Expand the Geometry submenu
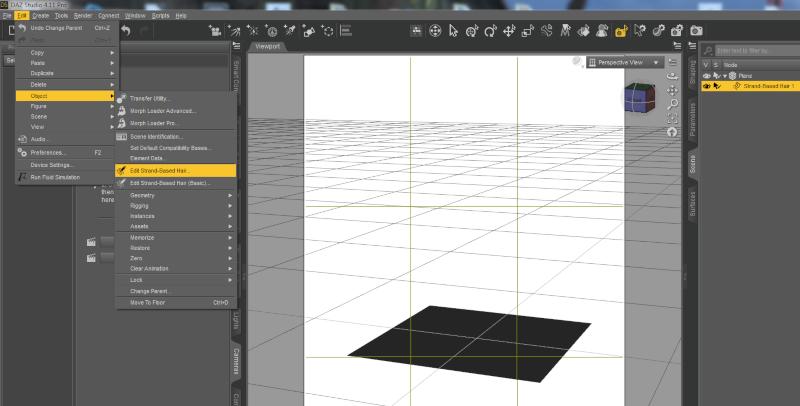The image size is (800, 406). pyautogui.click(x=176, y=195)
